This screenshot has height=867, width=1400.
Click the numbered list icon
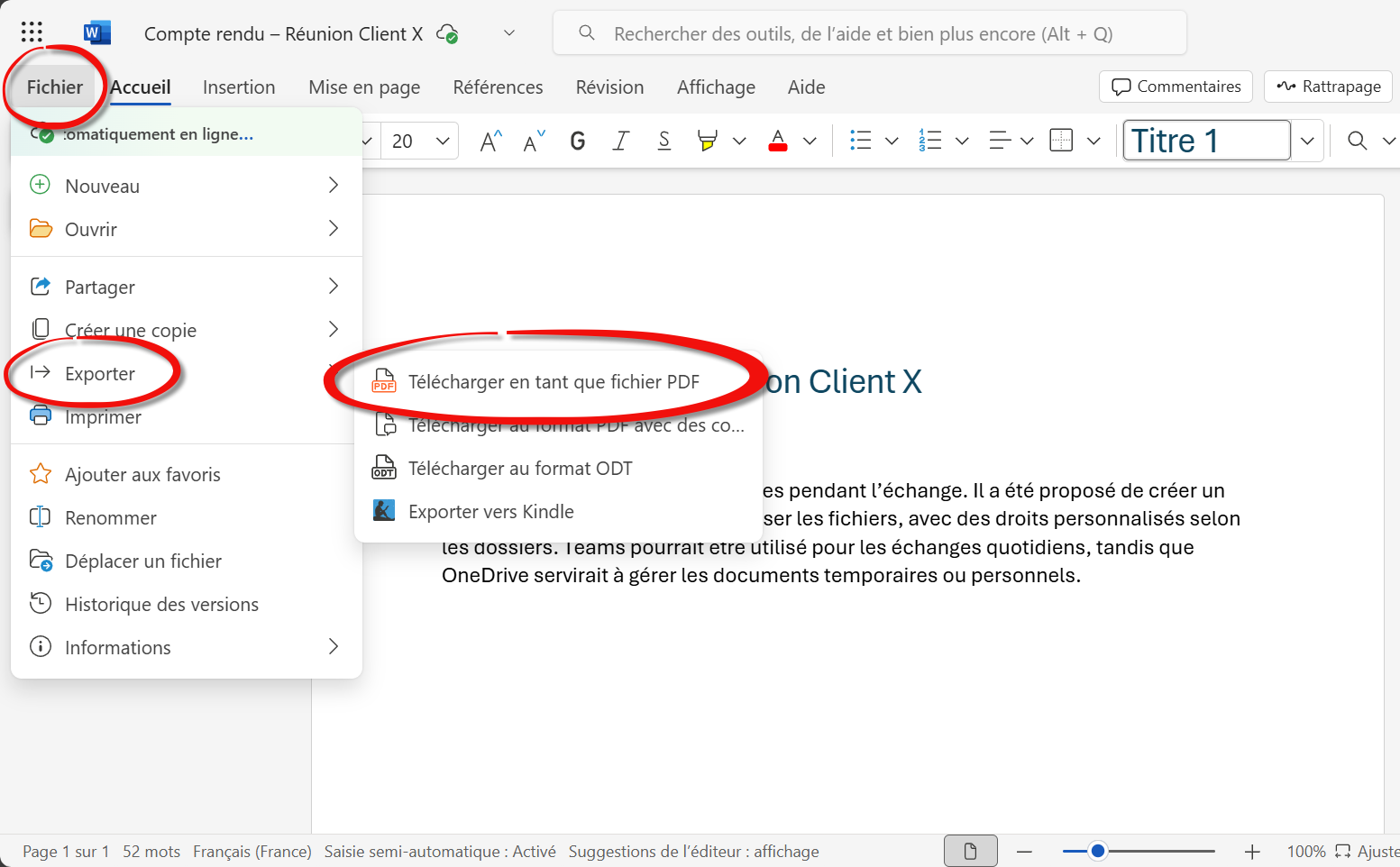point(929,141)
